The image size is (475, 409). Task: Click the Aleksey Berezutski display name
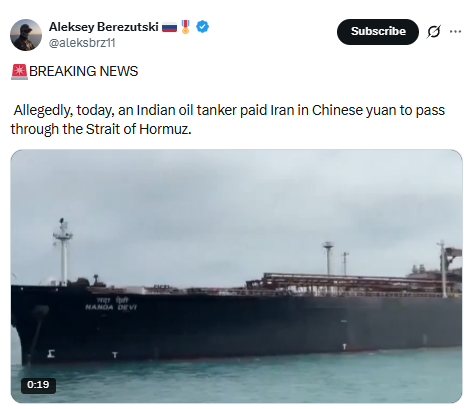(104, 27)
